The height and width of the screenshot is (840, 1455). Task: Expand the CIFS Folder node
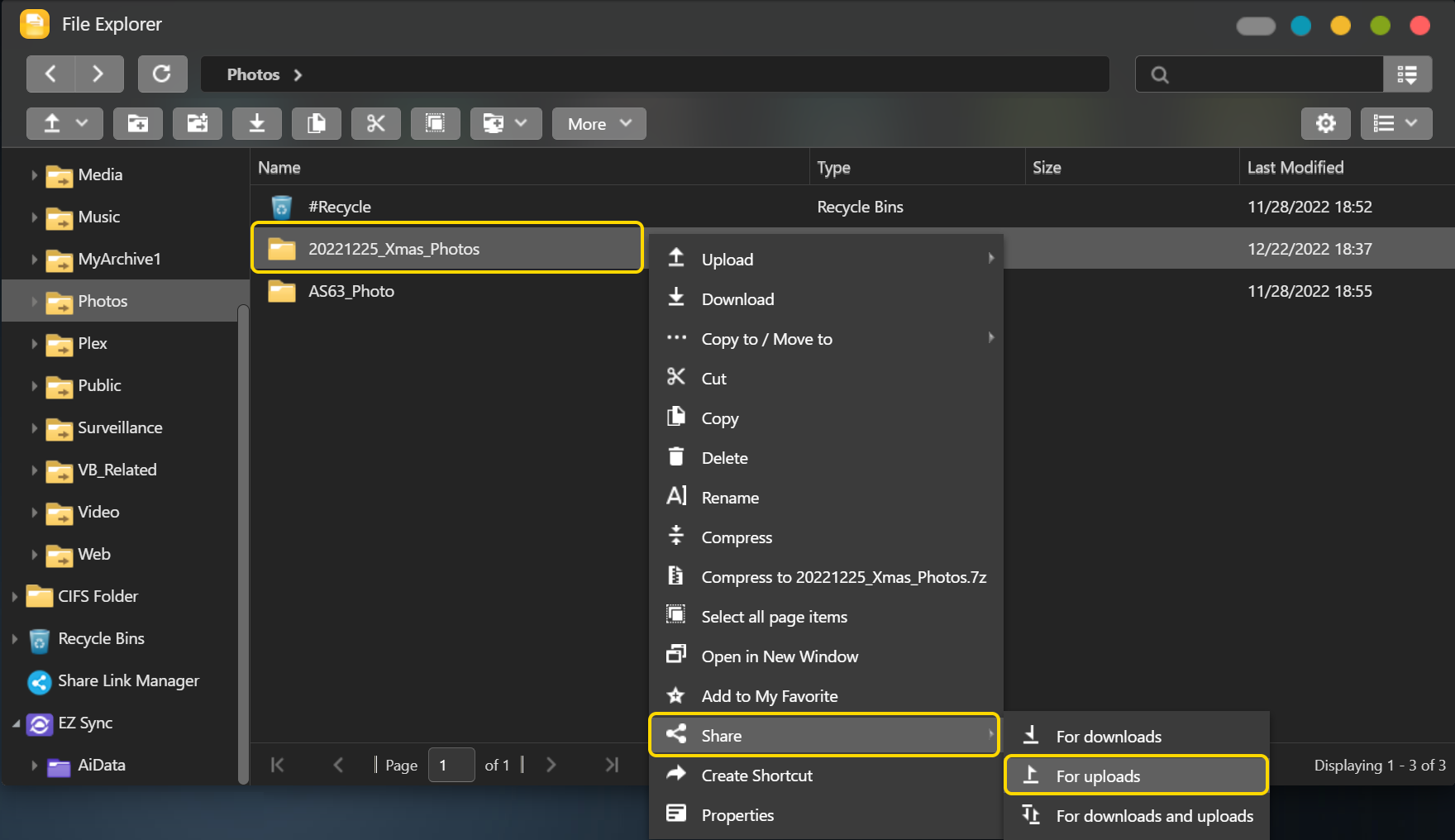point(14,597)
